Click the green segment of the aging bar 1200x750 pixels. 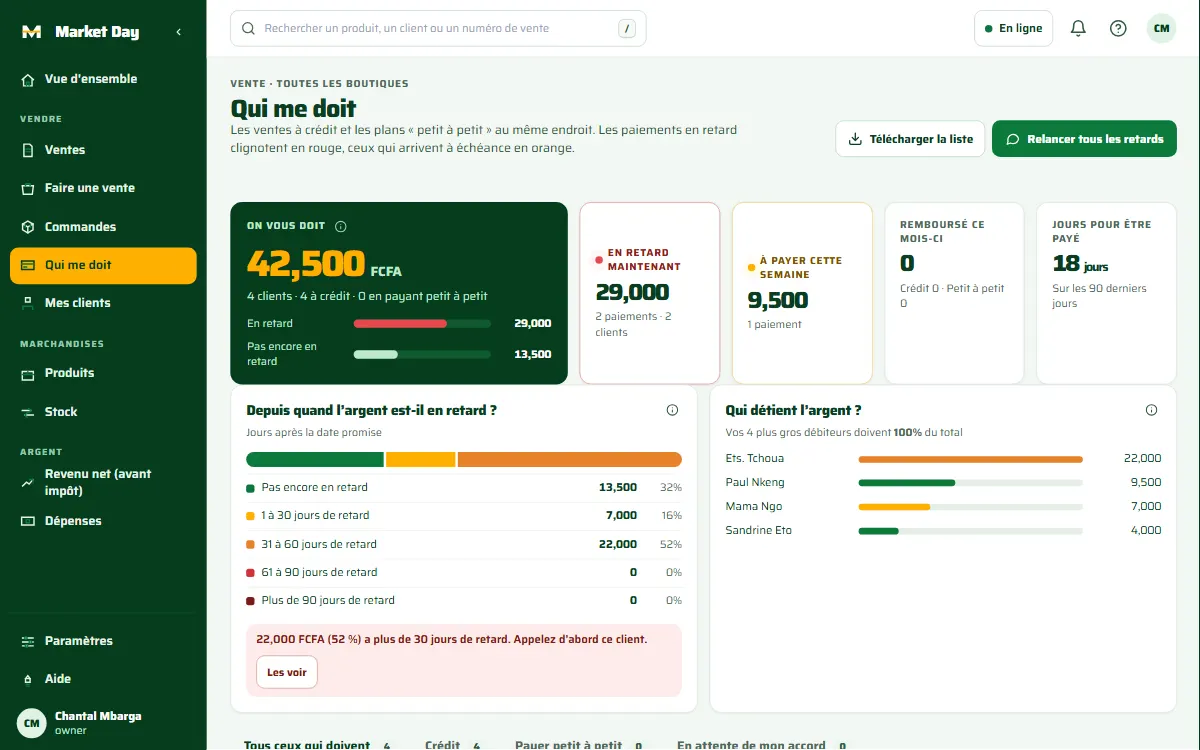315,460
